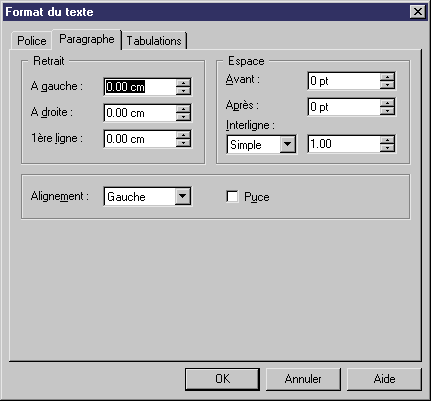
Task: Decrease the A gauche indent value
Action: 183,91
